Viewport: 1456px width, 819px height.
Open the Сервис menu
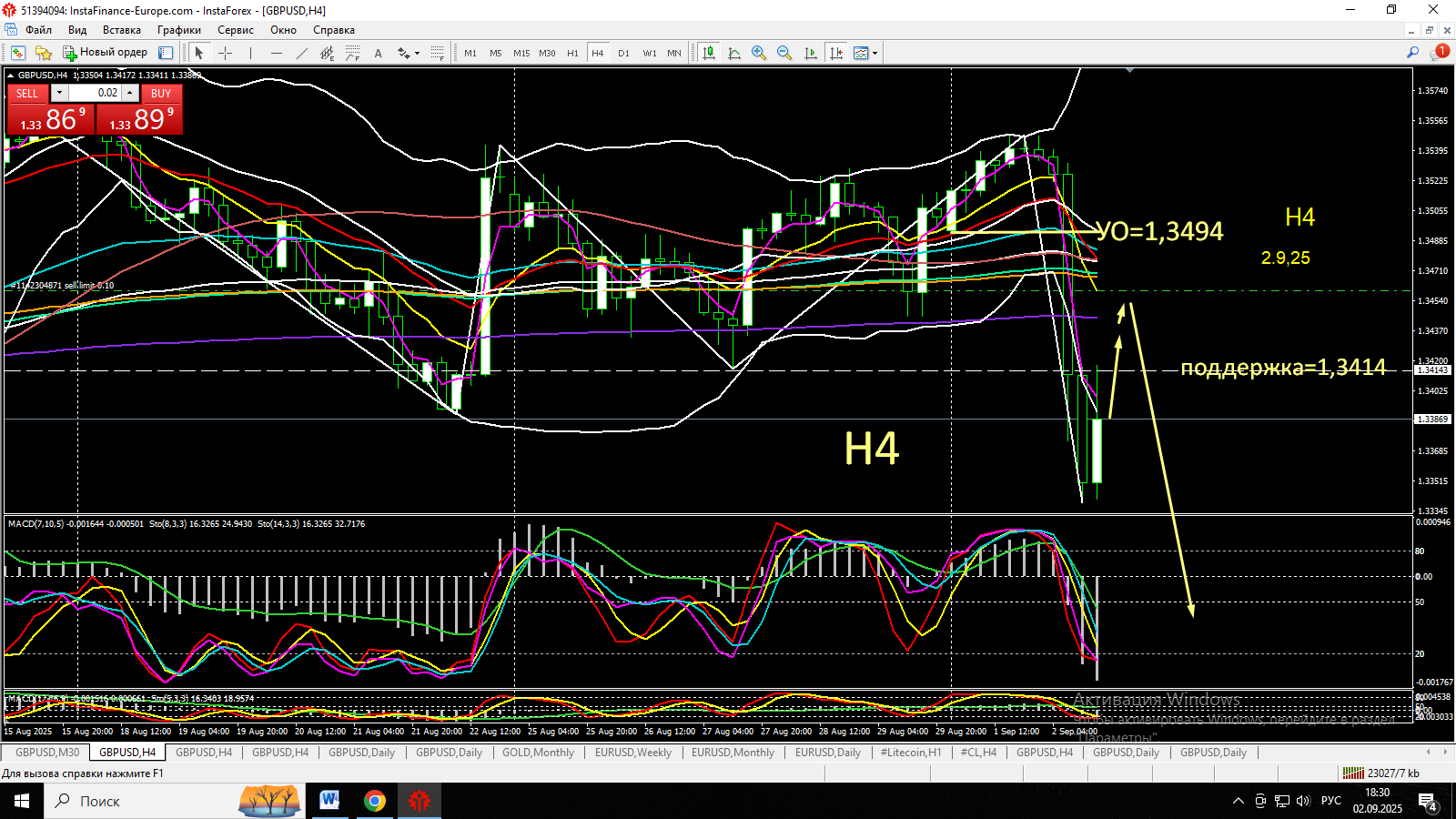tap(235, 30)
